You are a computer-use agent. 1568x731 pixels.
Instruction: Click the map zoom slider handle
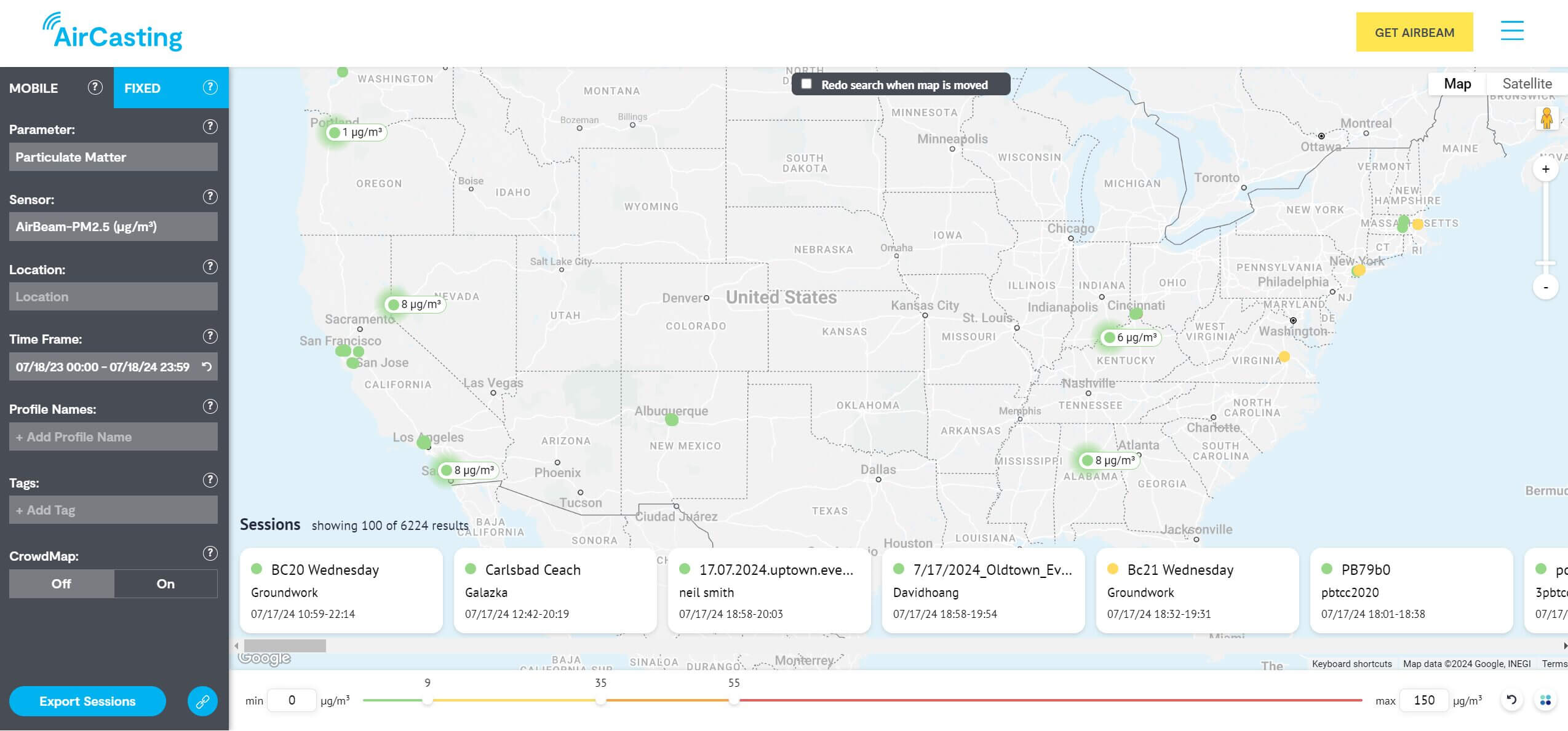1545,263
